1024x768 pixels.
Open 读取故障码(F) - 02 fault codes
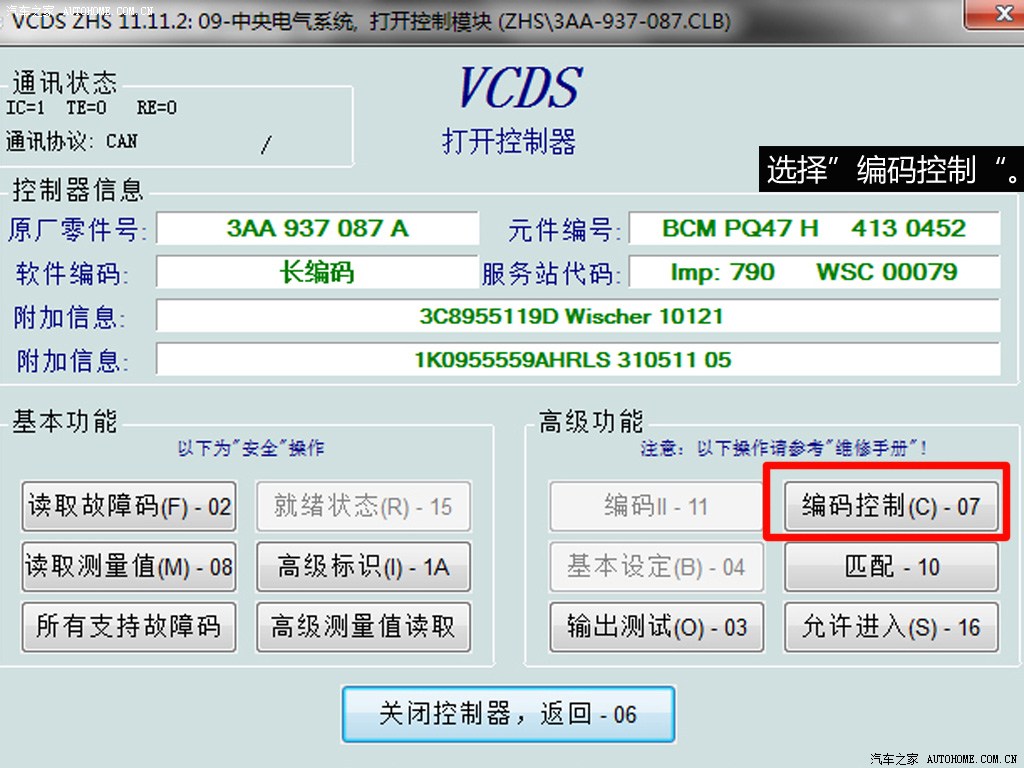click(x=129, y=506)
